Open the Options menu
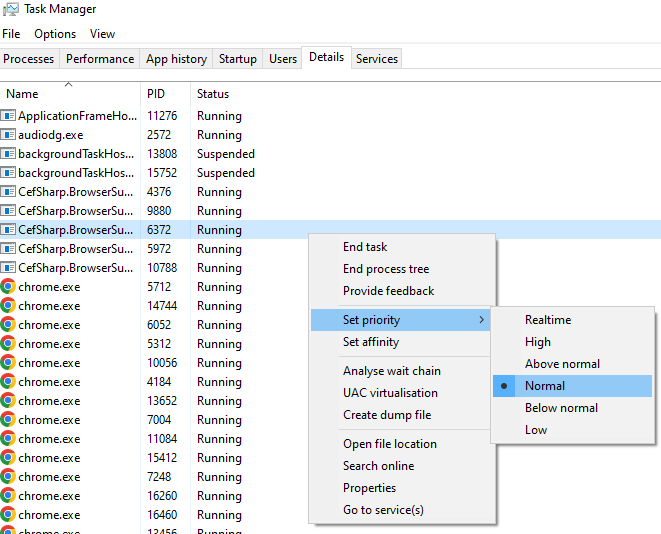 (x=55, y=34)
